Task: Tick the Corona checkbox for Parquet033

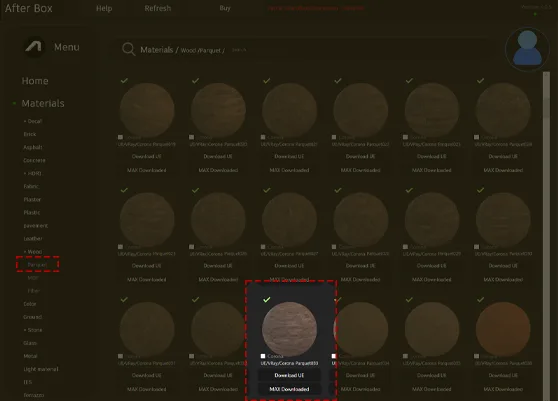Action: point(263,356)
